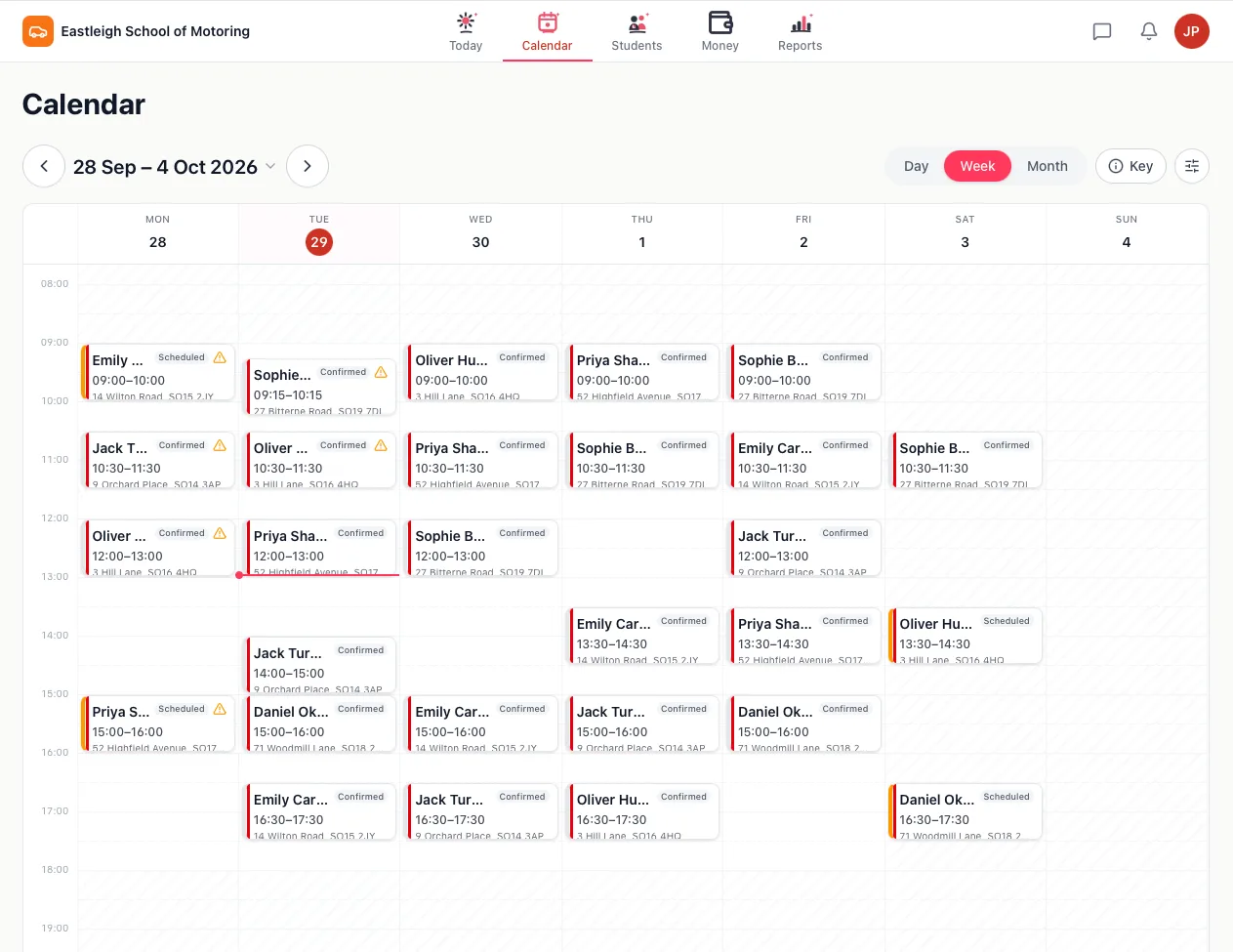Viewport: 1233px width, 952px height.
Task: Open Daniel Ok... Saturday 16:30–17:30 scheduled lesson
Action: pos(966,811)
